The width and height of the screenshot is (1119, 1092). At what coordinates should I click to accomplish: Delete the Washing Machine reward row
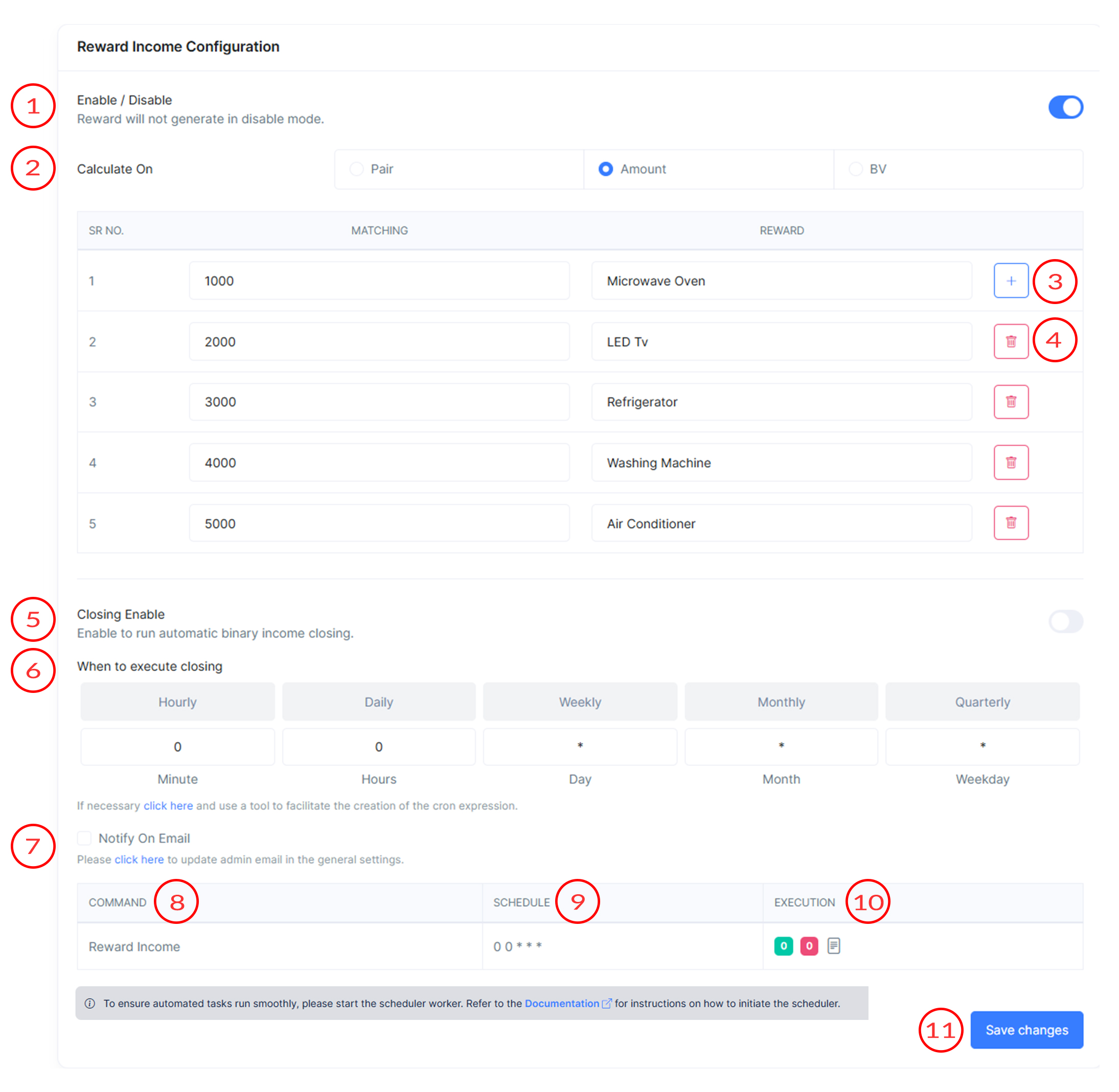pyautogui.click(x=1011, y=462)
